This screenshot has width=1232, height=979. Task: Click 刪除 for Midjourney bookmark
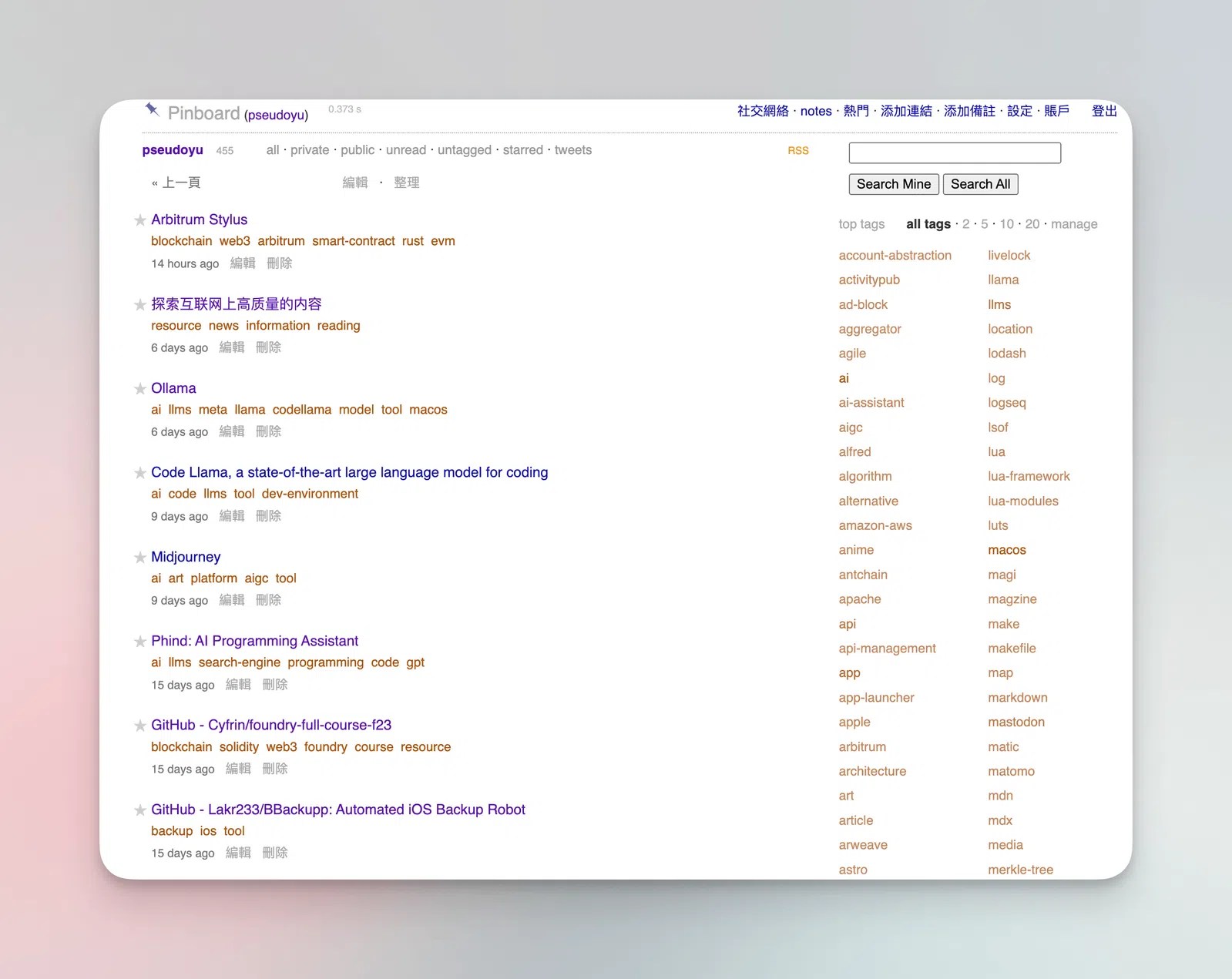268,600
